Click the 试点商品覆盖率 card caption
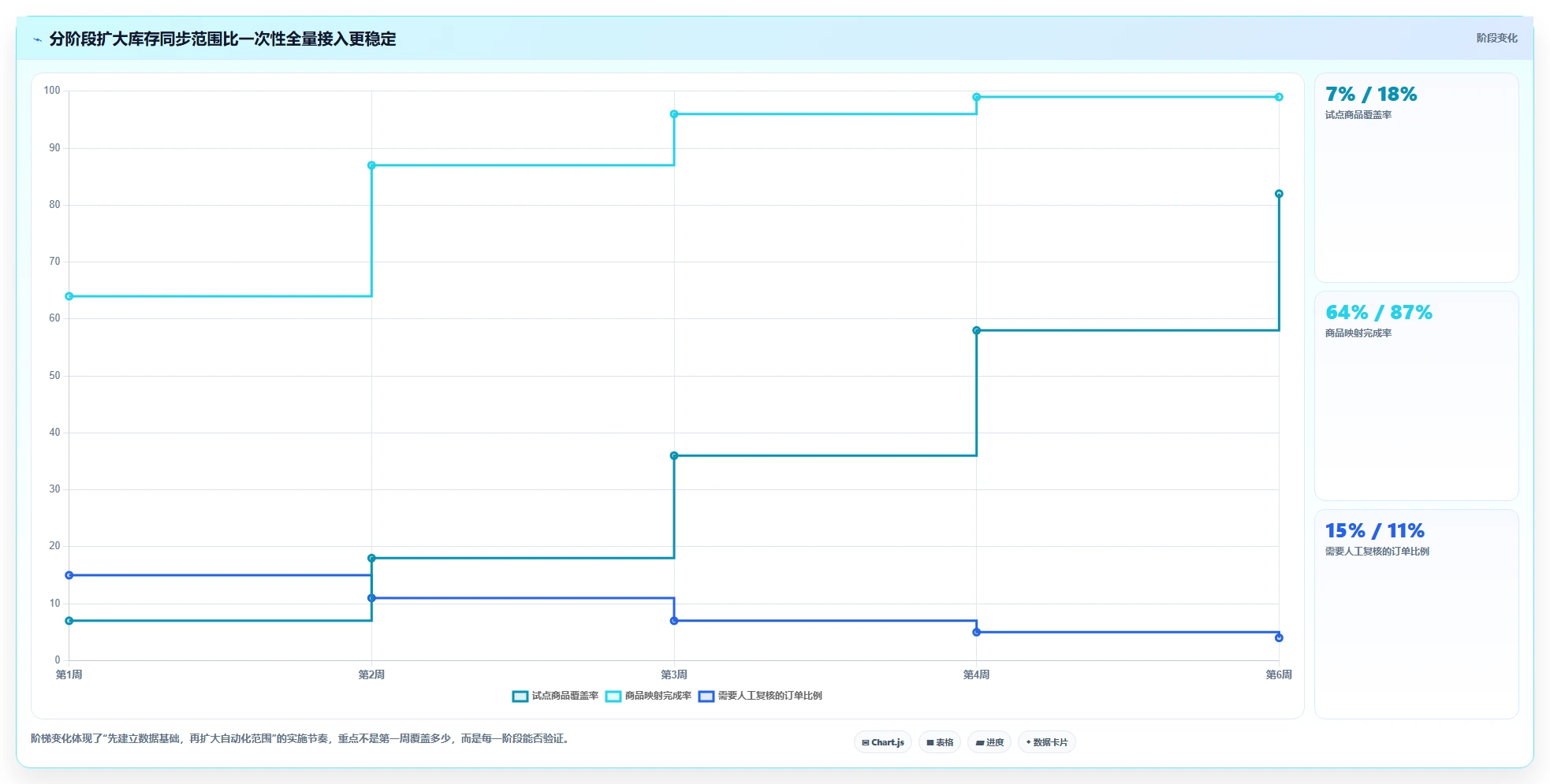The image size is (1550, 784). pos(1358,115)
